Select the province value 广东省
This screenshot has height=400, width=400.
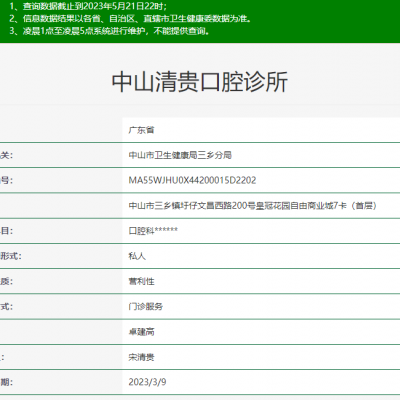(141, 130)
